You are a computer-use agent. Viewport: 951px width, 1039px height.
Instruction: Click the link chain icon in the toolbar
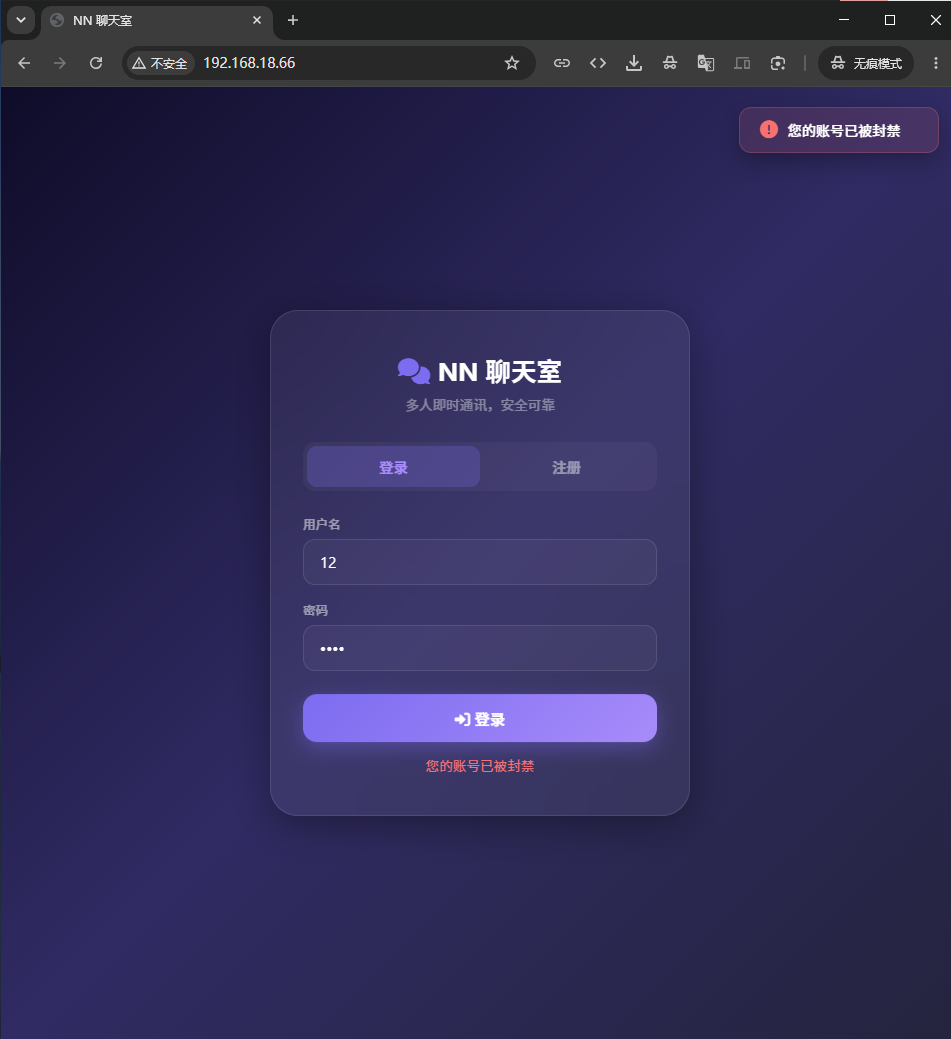pos(562,63)
